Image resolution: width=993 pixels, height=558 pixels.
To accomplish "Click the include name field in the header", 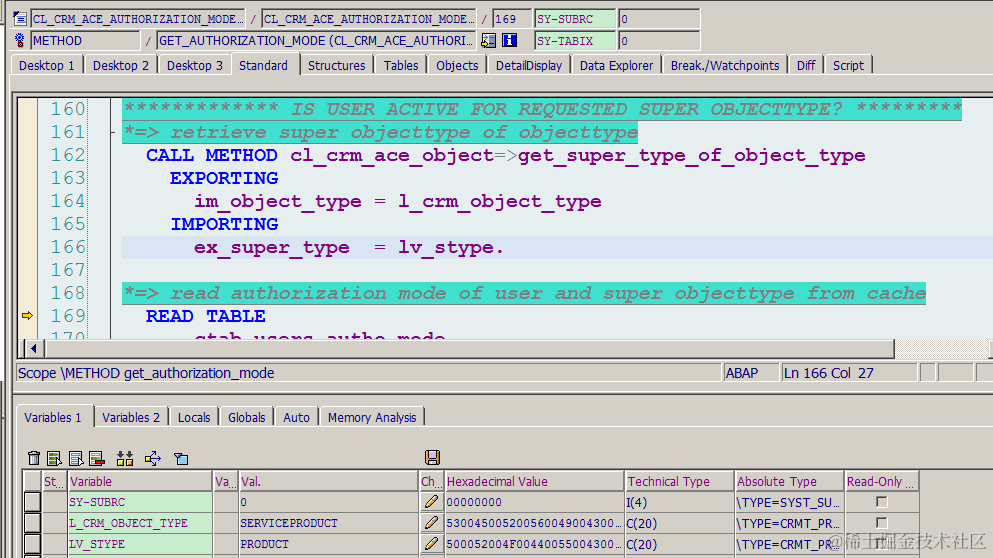I will click(369, 19).
